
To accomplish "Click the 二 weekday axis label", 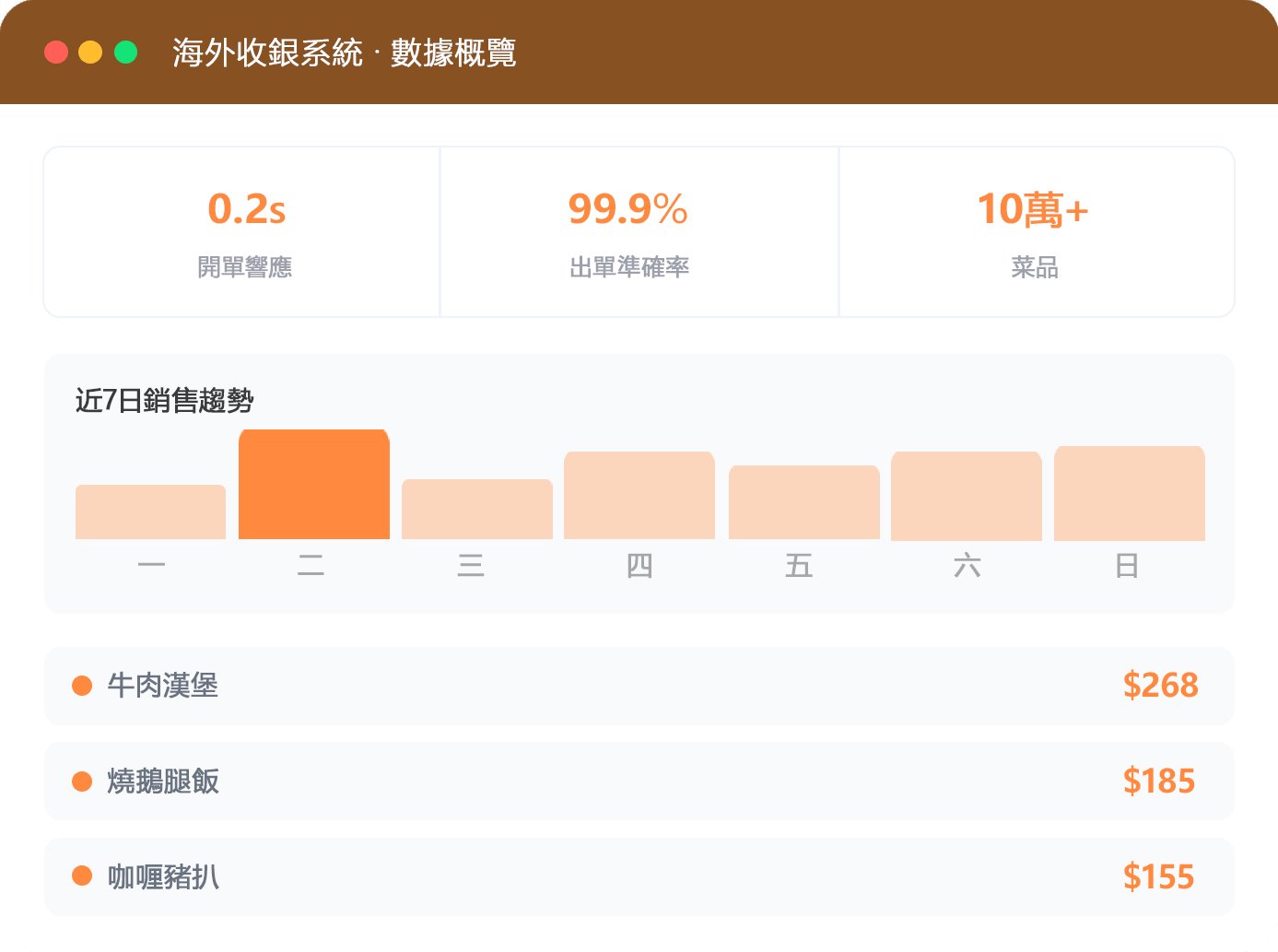I will [311, 565].
